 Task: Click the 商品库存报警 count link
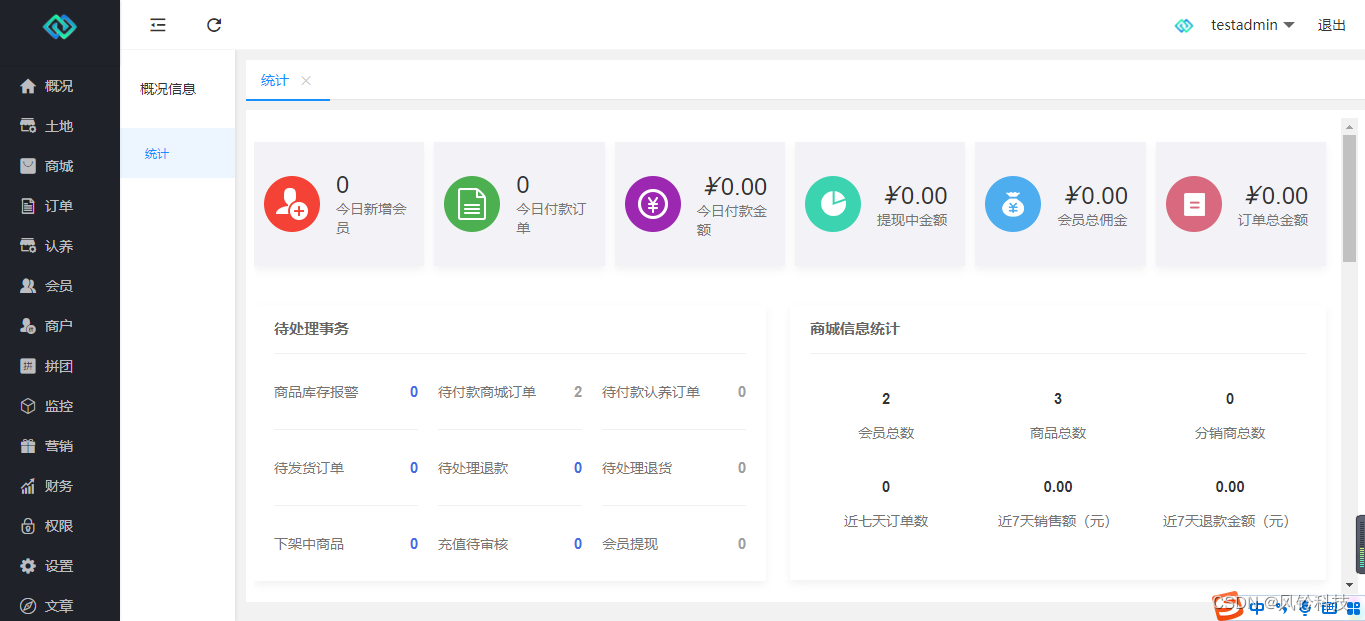tap(414, 392)
